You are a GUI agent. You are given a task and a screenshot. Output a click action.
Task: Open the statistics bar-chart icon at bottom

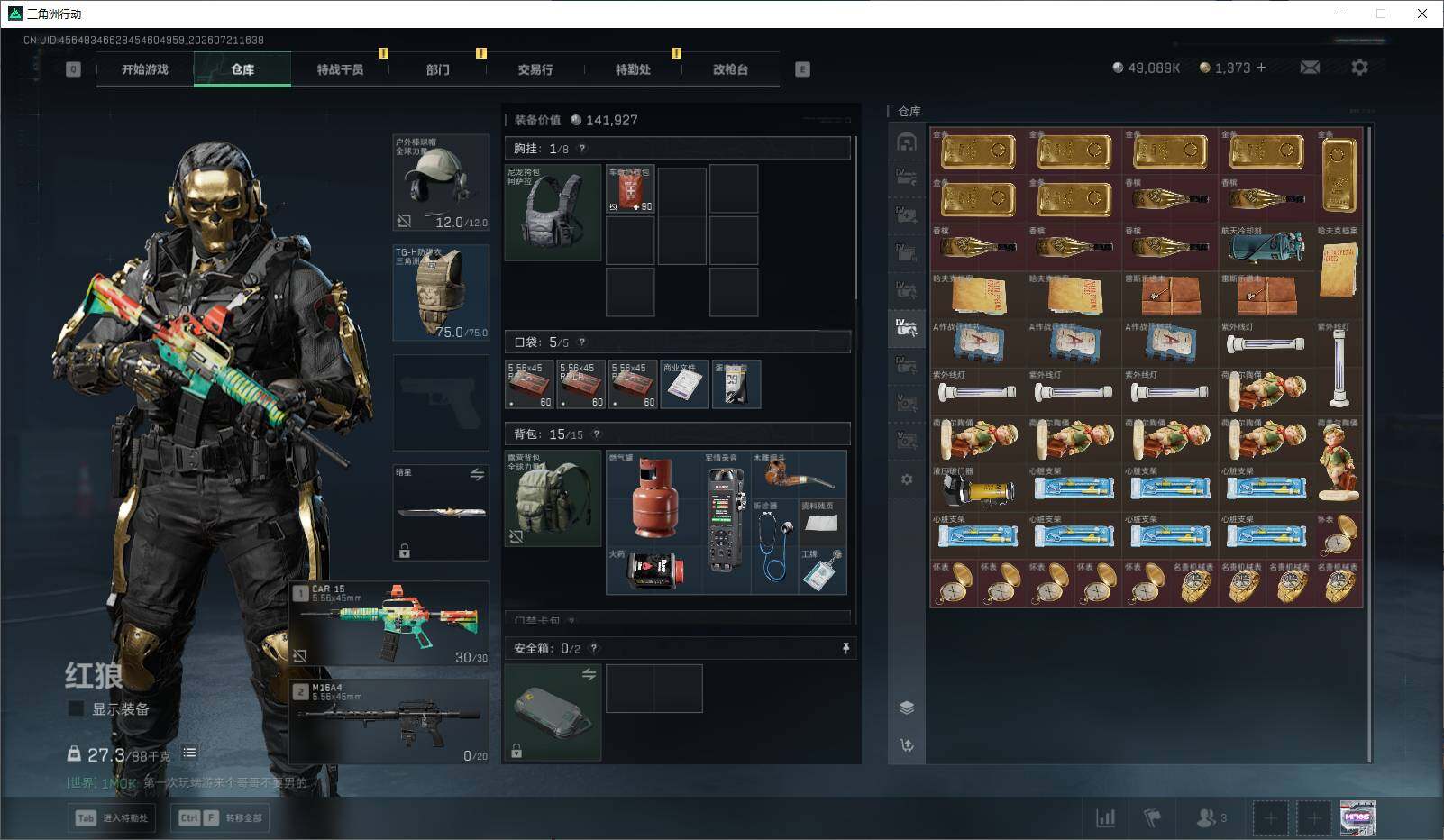pos(1105,817)
